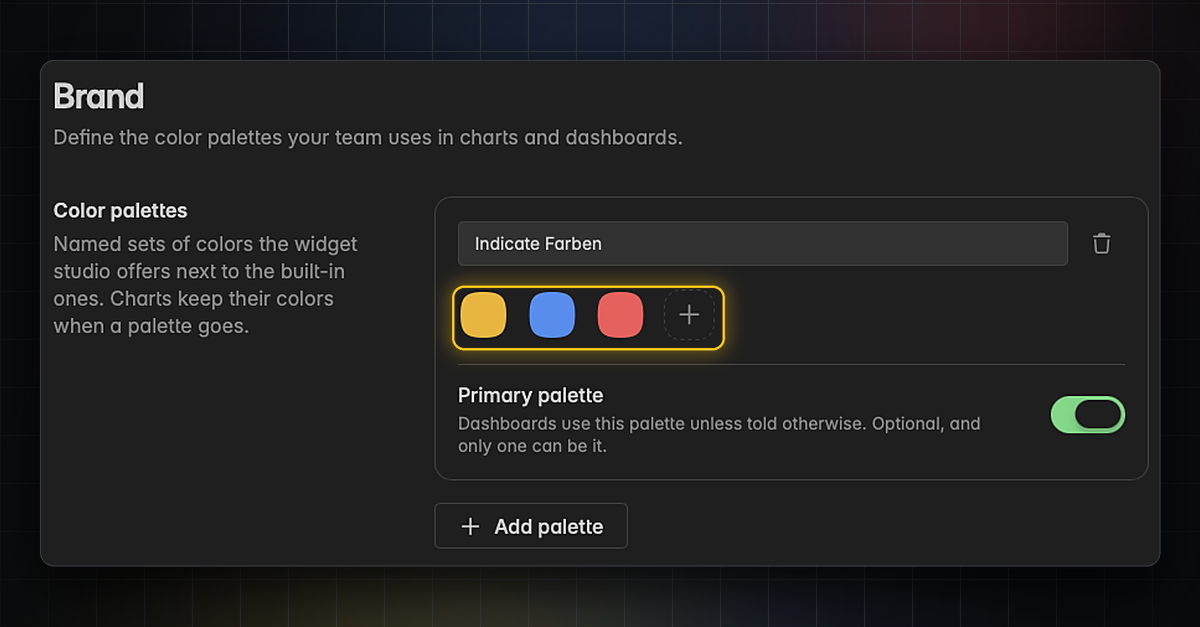Click the Color palettes section label
1200x627 pixels.
(121, 211)
